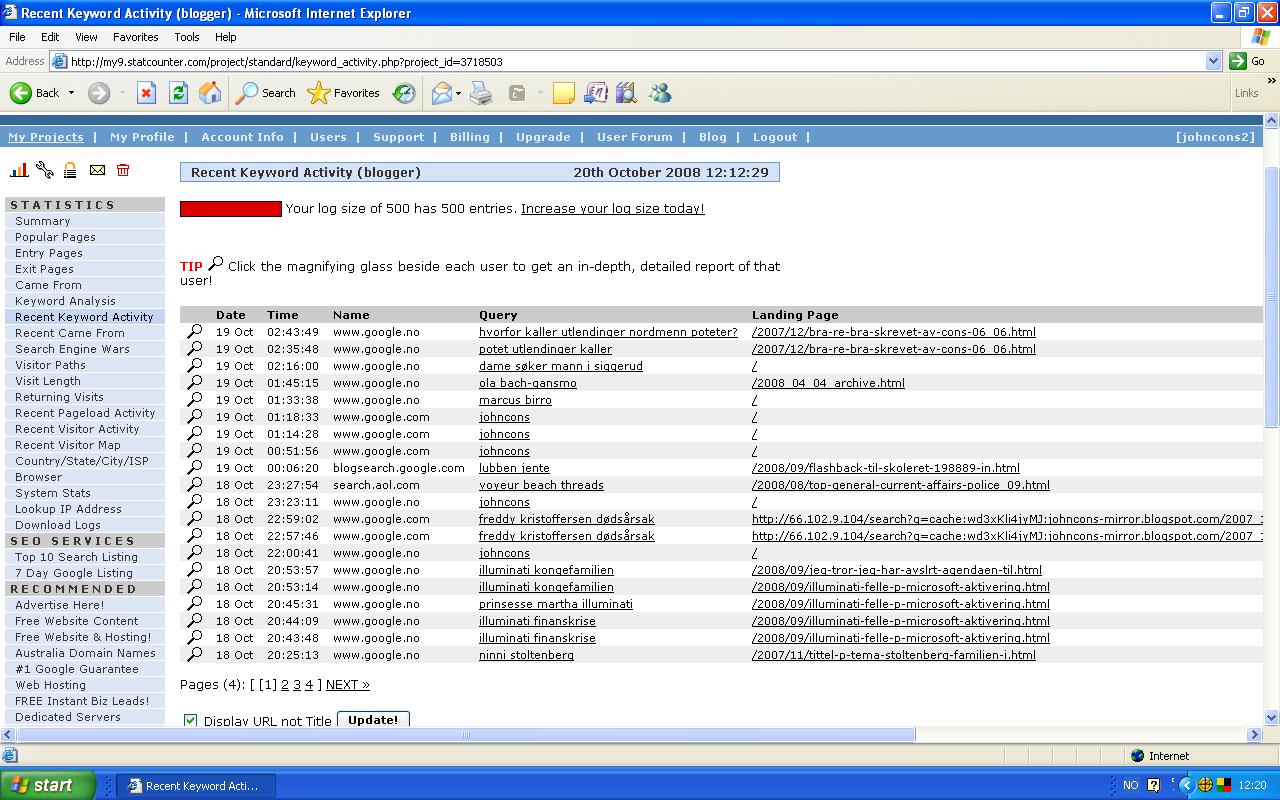Expand the address bar dropdown arrow
Screen dimensions: 1280x800
pyautogui.click(x=1213, y=61)
